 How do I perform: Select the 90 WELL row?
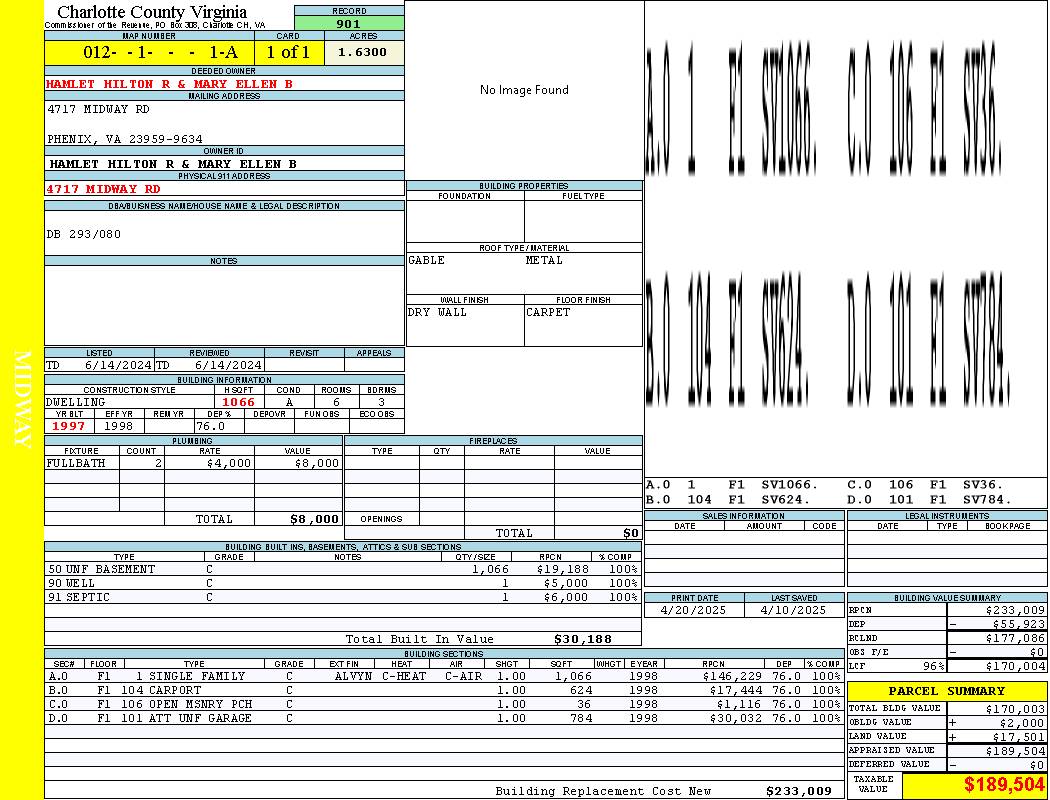pyautogui.click(x=342, y=584)
